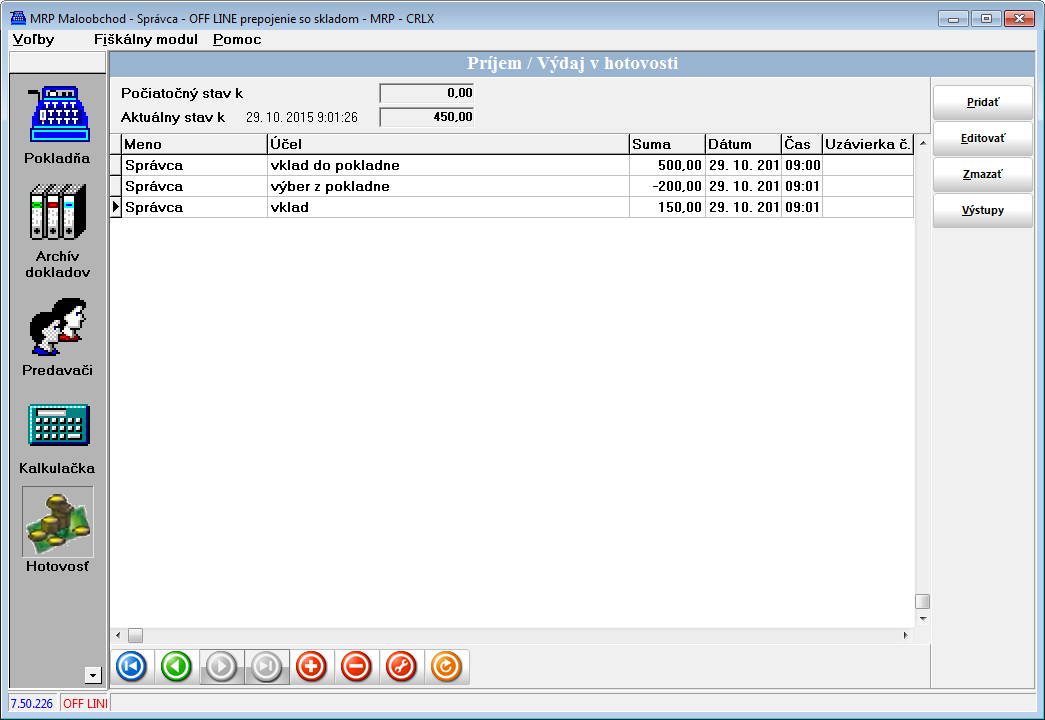Viewport: 1045px width, 720px height.
Task: Go to previous record with green arrow
Action: point(176,666)
